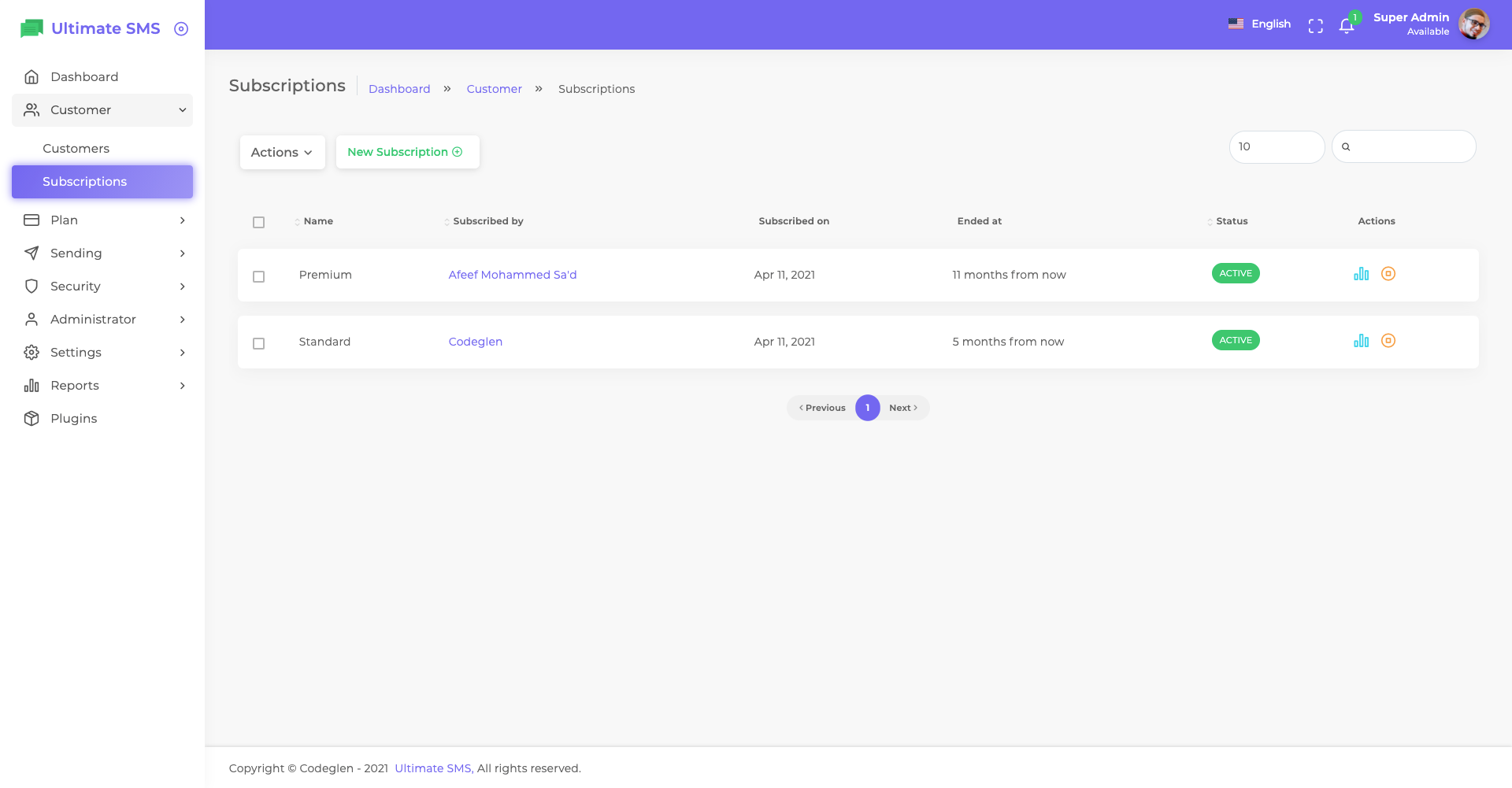Expand the Administrator menu chevron
Viewport: 1512px width, 788px height.
coord(183,320)
